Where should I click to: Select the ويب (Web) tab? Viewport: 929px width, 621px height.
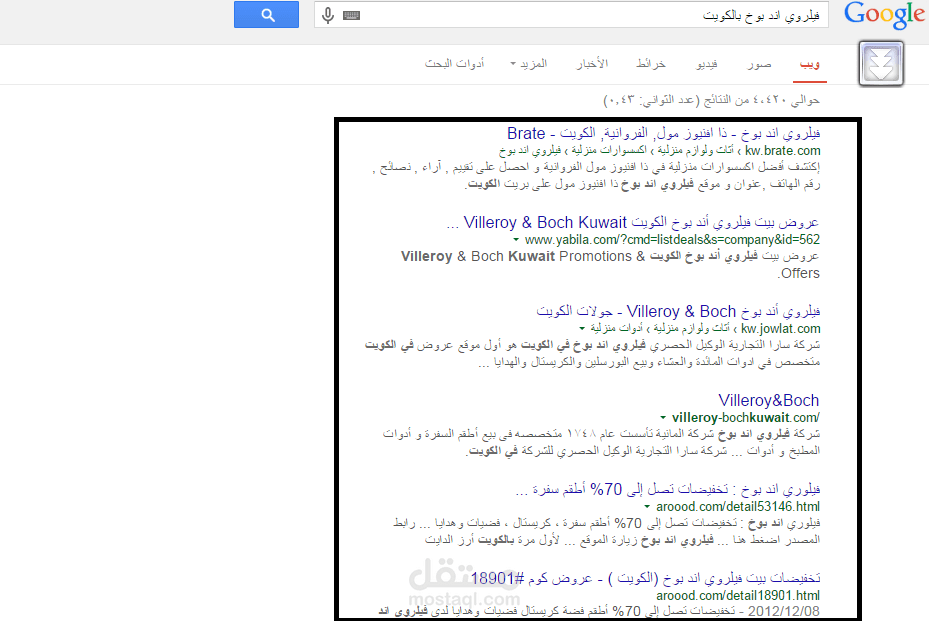[x=809, y=63]
